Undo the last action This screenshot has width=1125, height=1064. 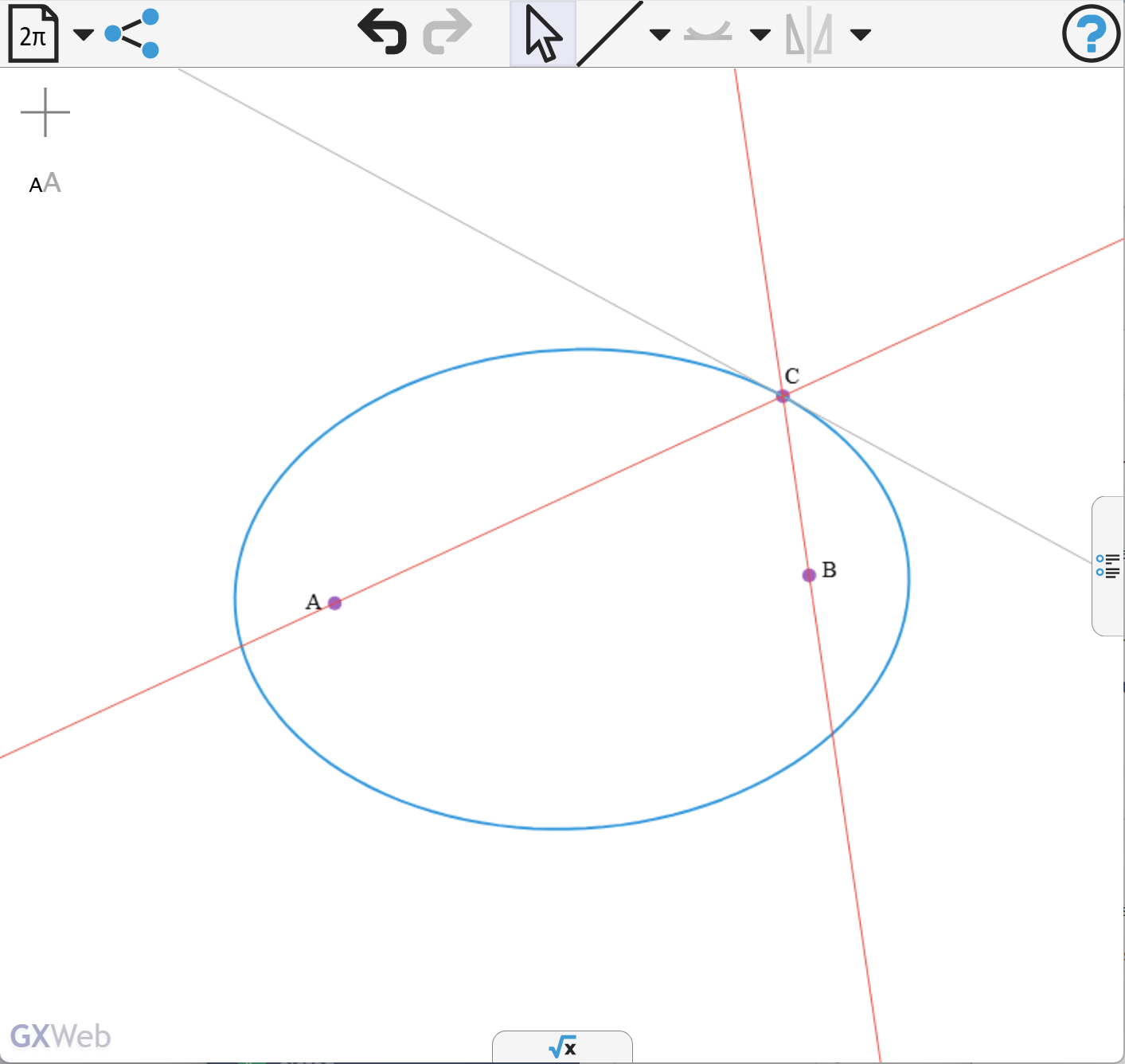[383, 32]
